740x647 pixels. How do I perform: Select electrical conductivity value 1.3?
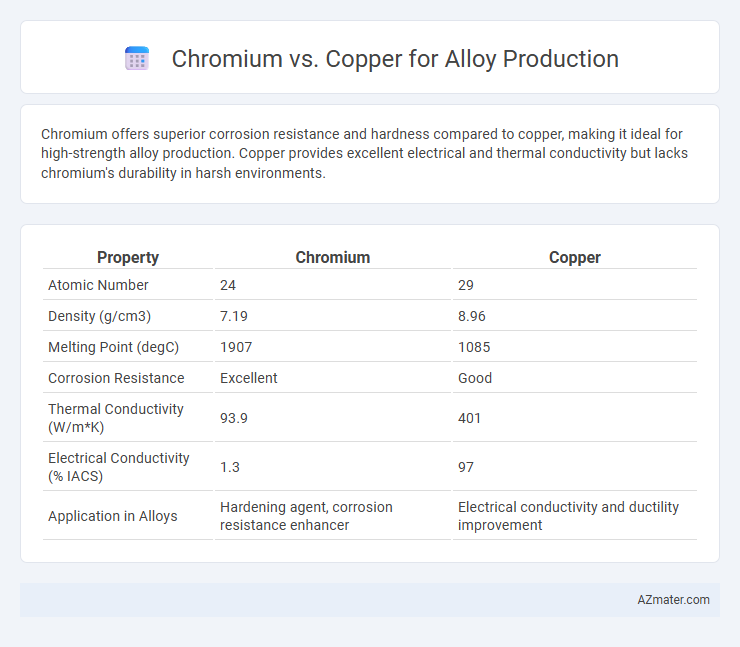tap(230, 467)
